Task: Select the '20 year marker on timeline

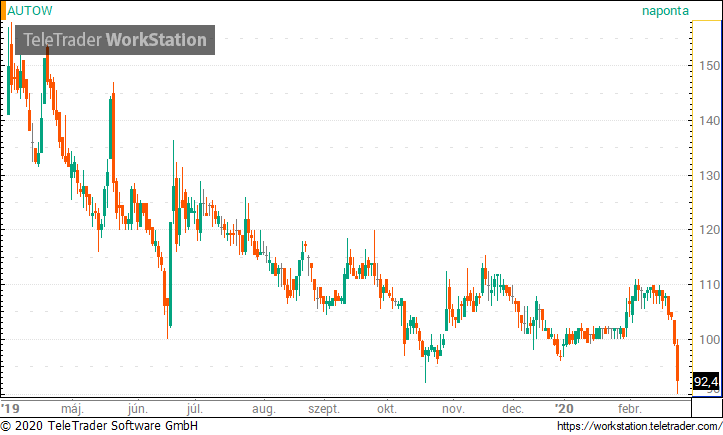Action: point(564,408)
